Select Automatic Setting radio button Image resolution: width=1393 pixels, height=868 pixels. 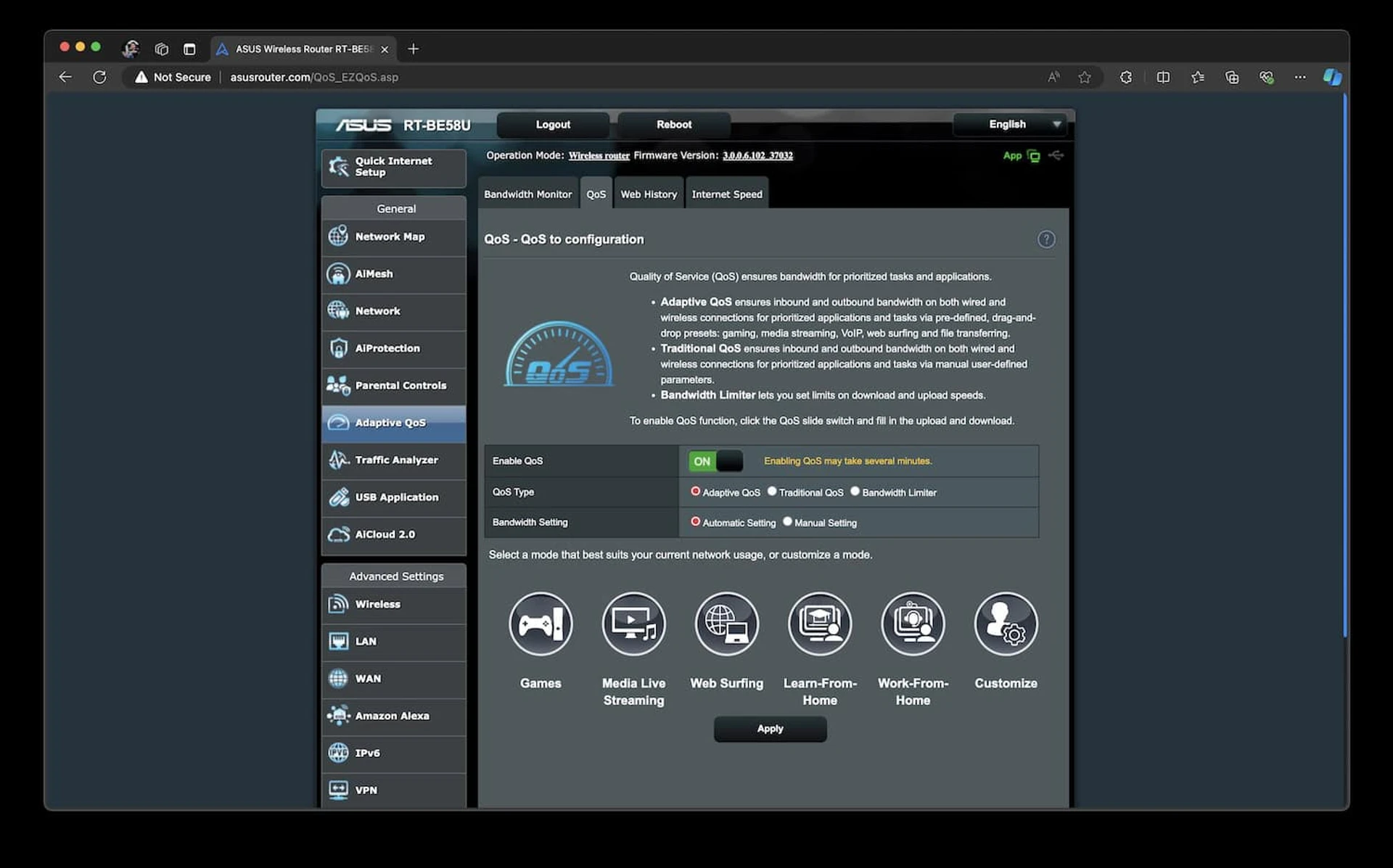click(x=695, y=522)
